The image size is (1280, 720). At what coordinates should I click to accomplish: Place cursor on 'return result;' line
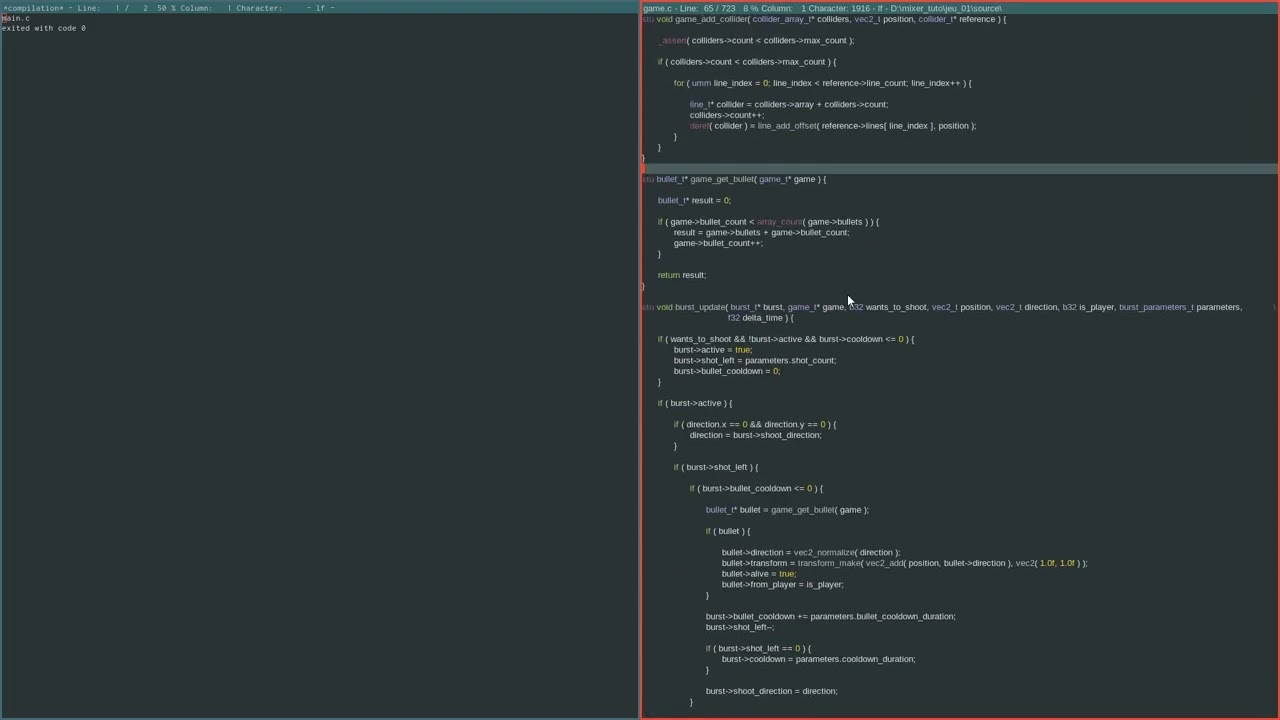tap(681, 275)
